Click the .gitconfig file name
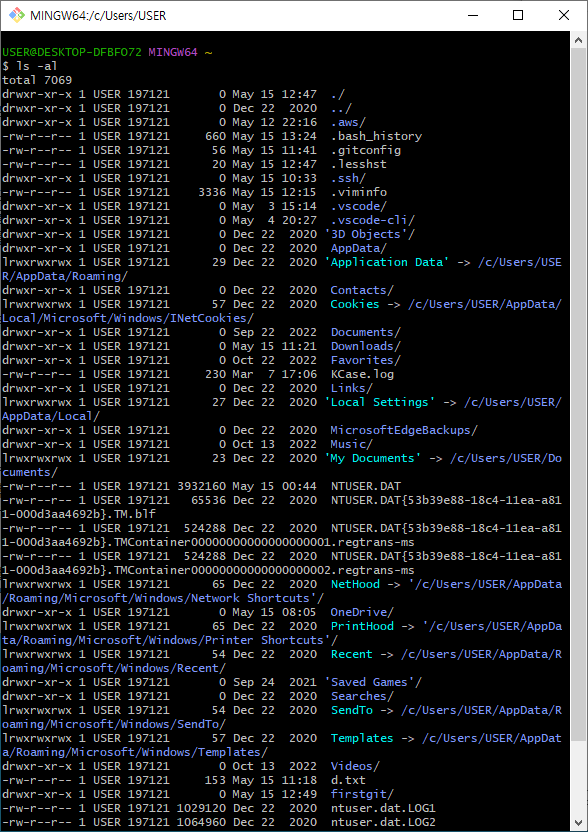The image size is (588, 832). pyautogui.click(x=366, y=150)
